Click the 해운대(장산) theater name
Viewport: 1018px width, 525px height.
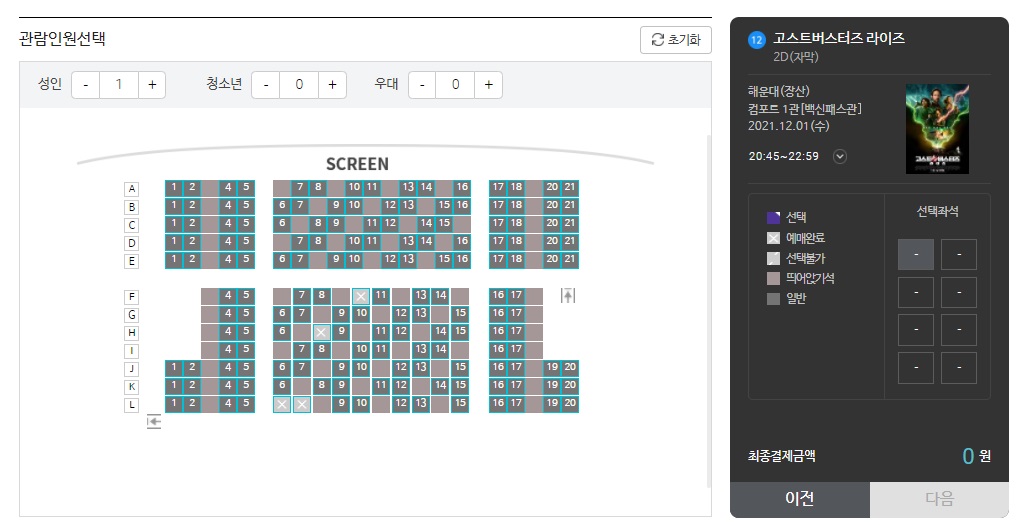pyautogui.click(x=778, y=92)
